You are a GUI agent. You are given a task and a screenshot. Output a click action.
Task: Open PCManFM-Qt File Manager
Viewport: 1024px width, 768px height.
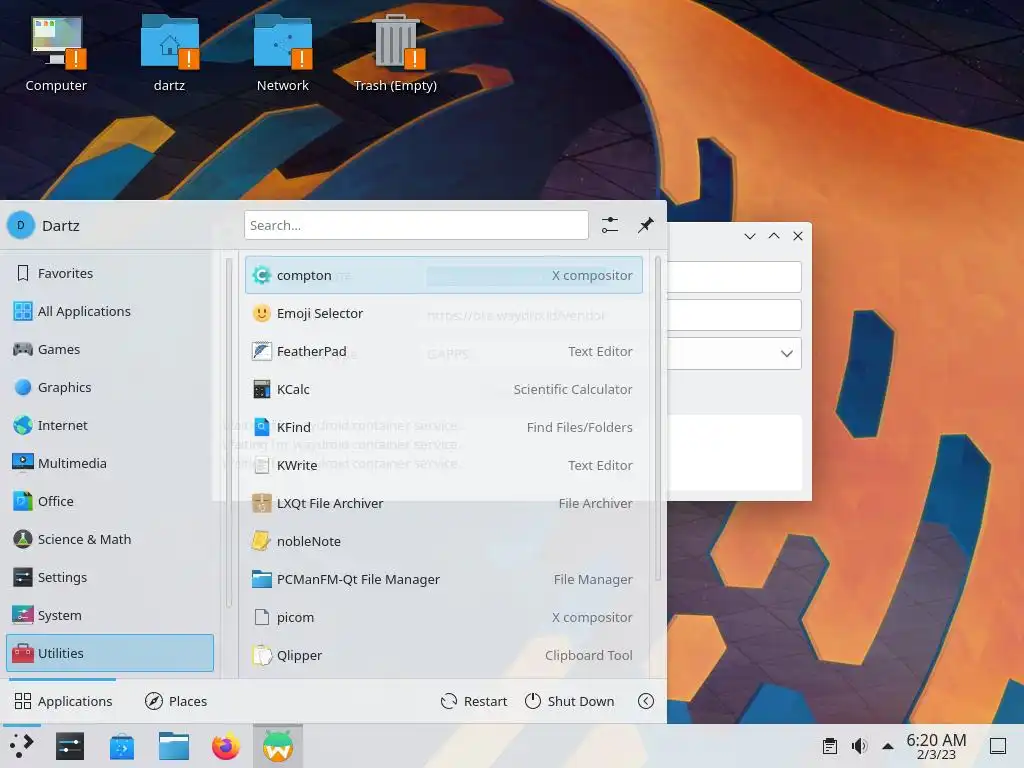[x=443, y=579]
